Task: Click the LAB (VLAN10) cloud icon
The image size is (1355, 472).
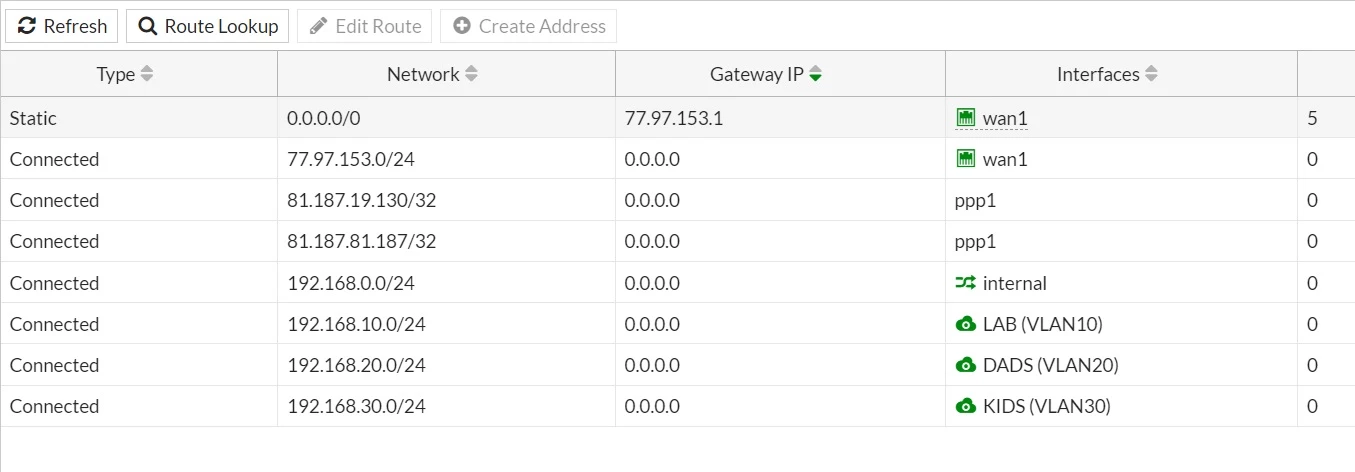Action: [x=965, y=324]
